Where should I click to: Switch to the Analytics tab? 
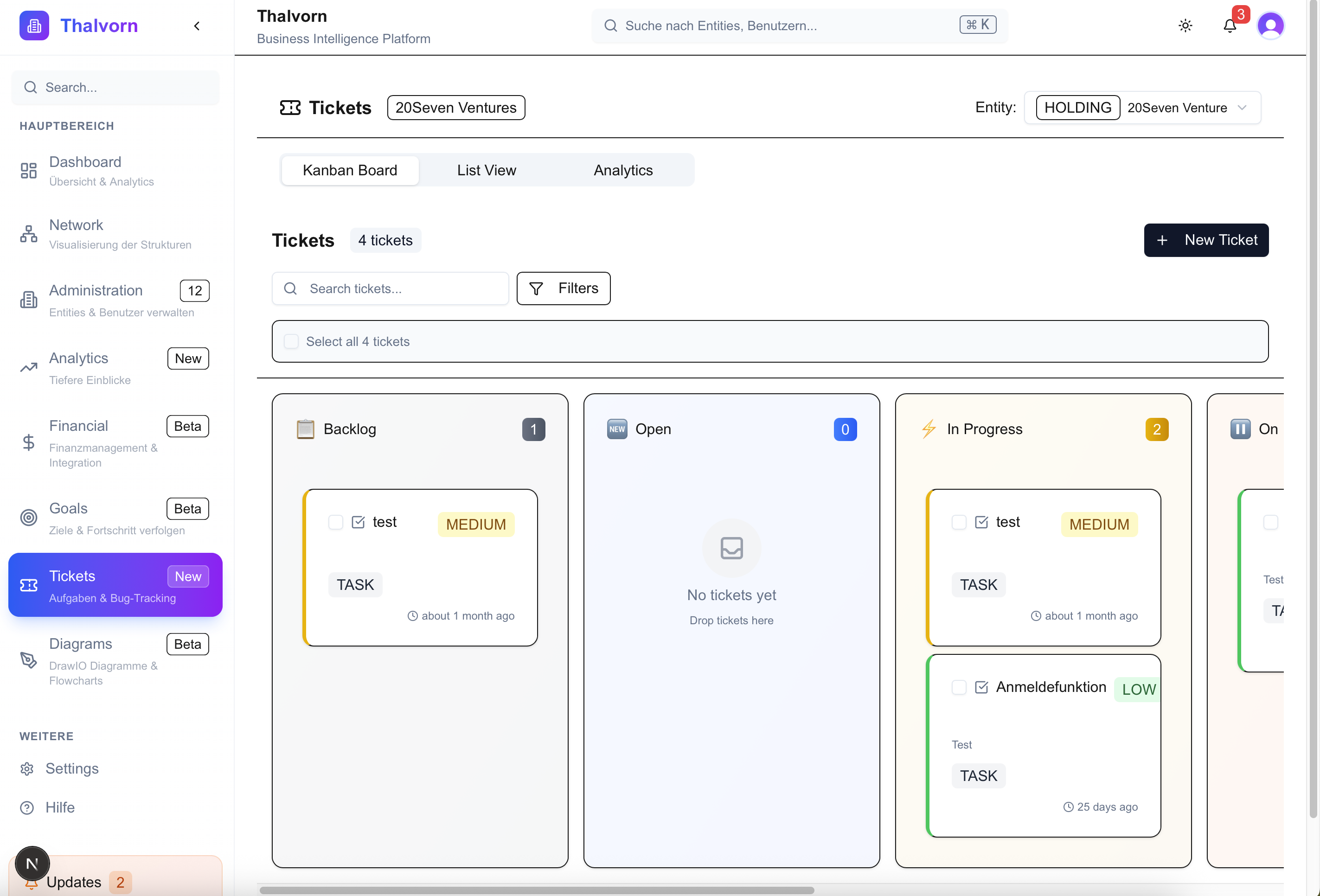point(623,170)
